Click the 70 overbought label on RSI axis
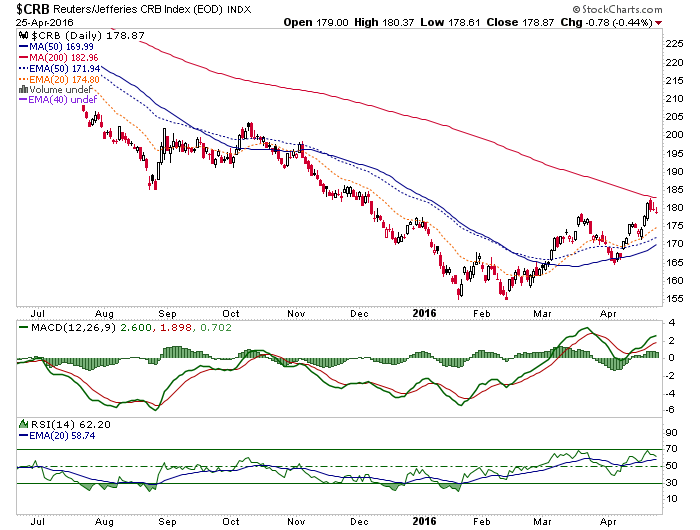Screen dimensions: 700x530 [671, 449]
